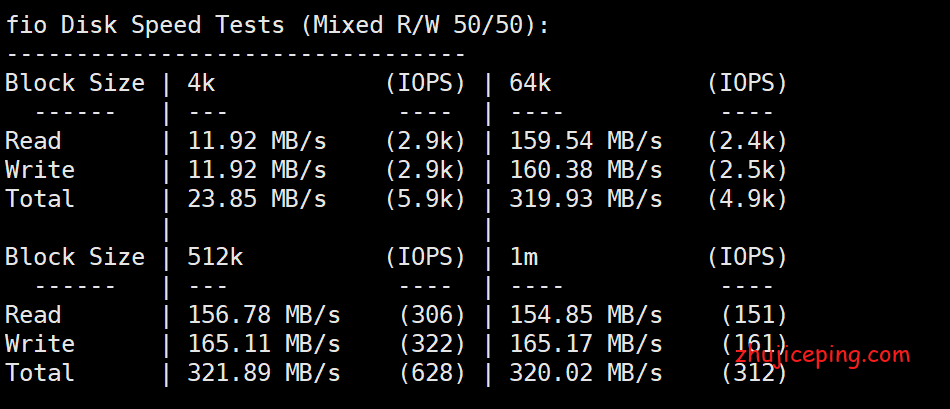Select the 512k block size header
The height and width of the screenshot is (409, 950).
(x=215, y=258)
